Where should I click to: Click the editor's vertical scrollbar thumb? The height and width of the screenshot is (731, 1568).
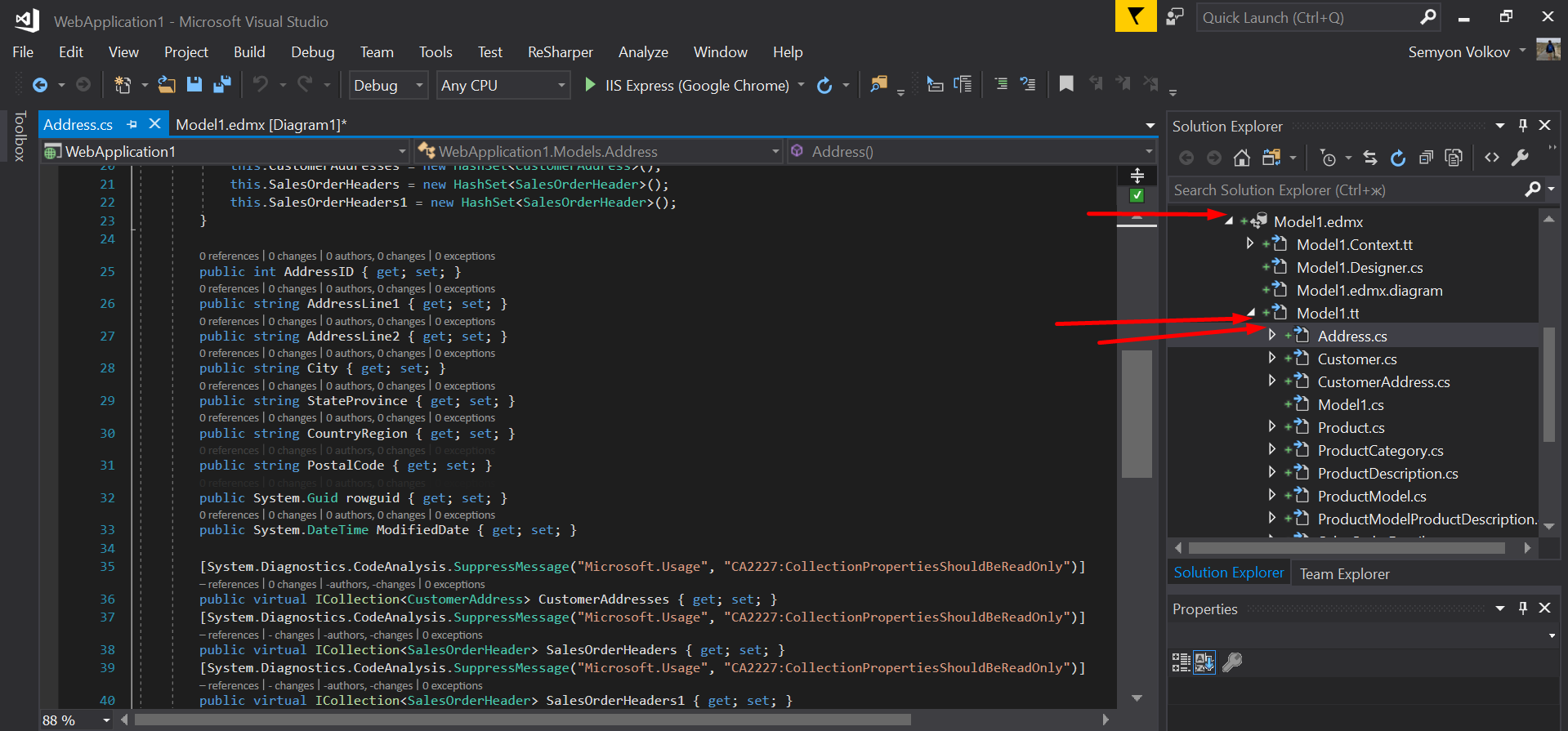[x=1137, y=413]
